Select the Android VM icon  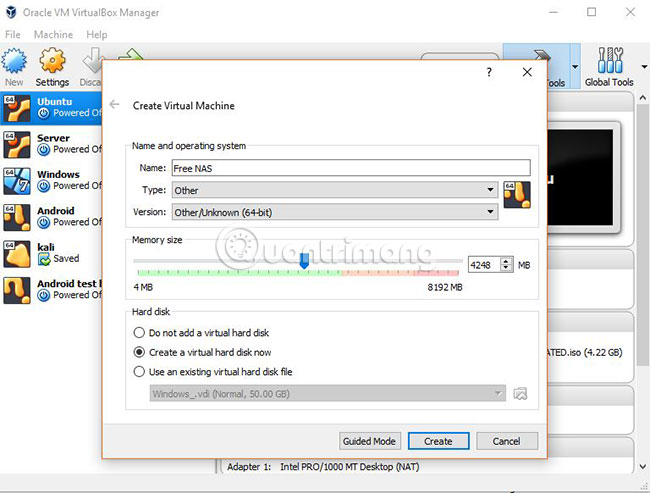(x=17, y=217)
